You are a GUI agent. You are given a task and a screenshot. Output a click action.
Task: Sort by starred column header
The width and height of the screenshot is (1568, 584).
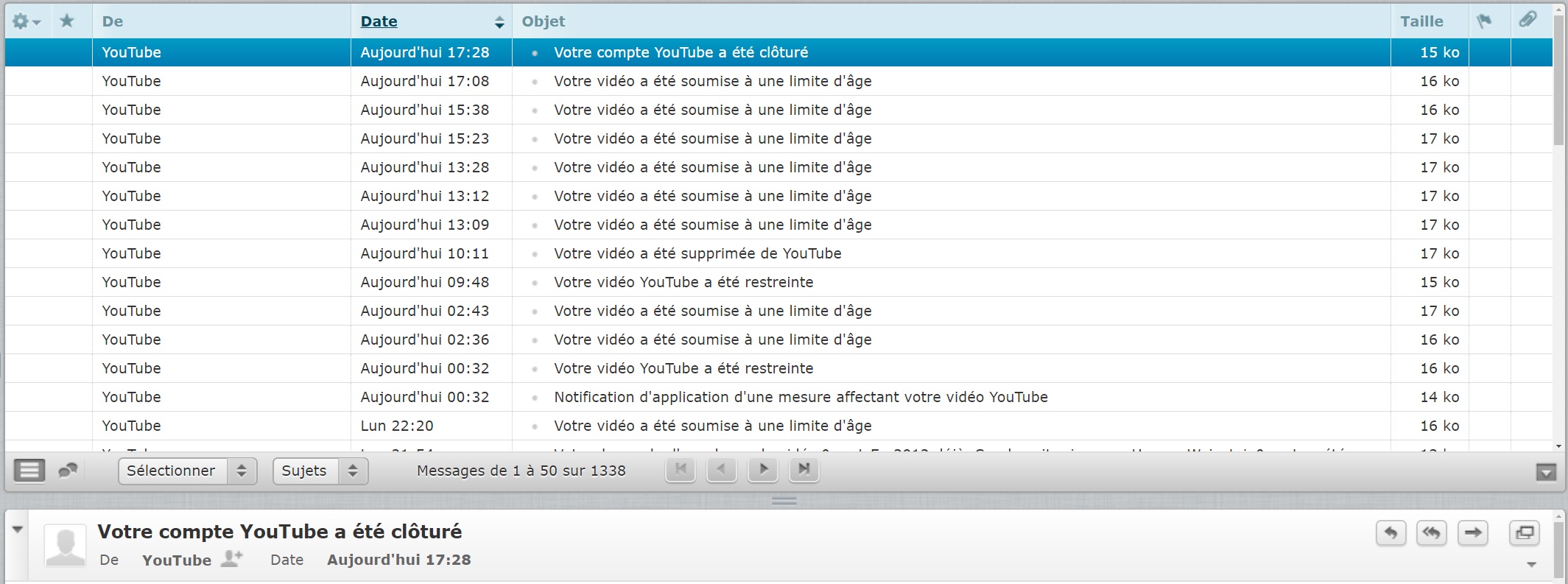coord(67,21)
